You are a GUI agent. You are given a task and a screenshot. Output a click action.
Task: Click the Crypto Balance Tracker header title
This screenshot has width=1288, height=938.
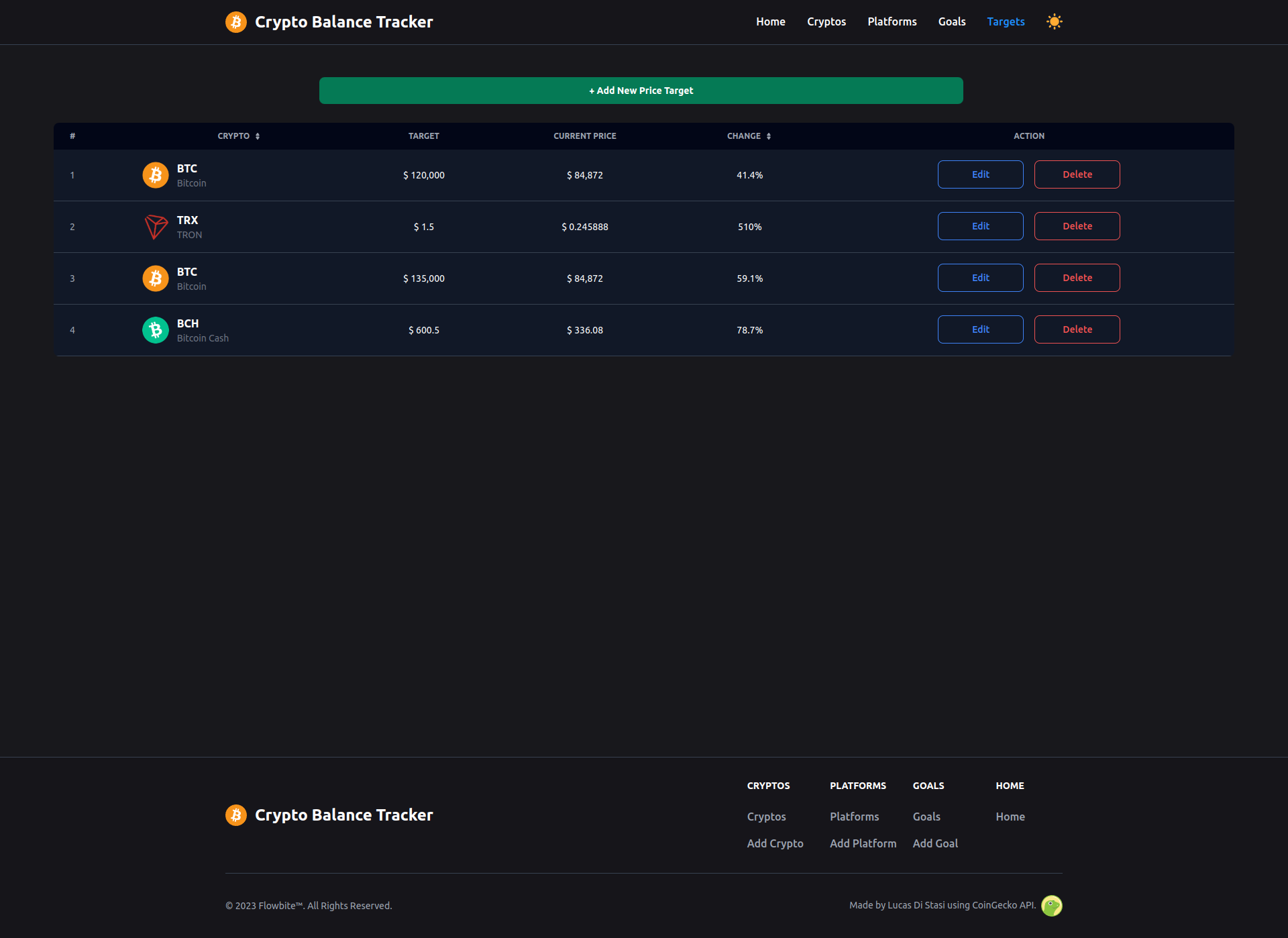click(x=344, y=22)
